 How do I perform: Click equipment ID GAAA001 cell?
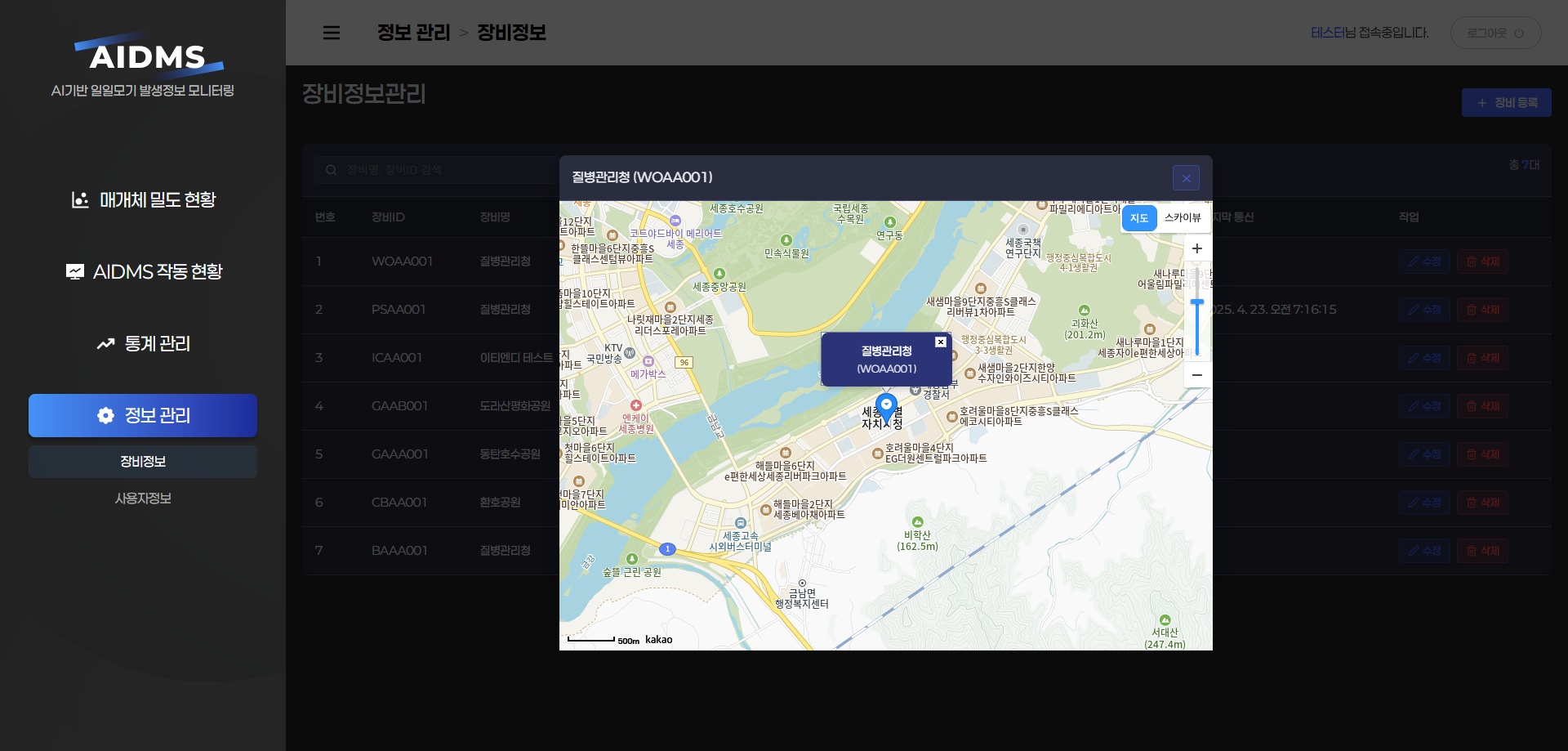pyautogui.click(x=399, y=454)
